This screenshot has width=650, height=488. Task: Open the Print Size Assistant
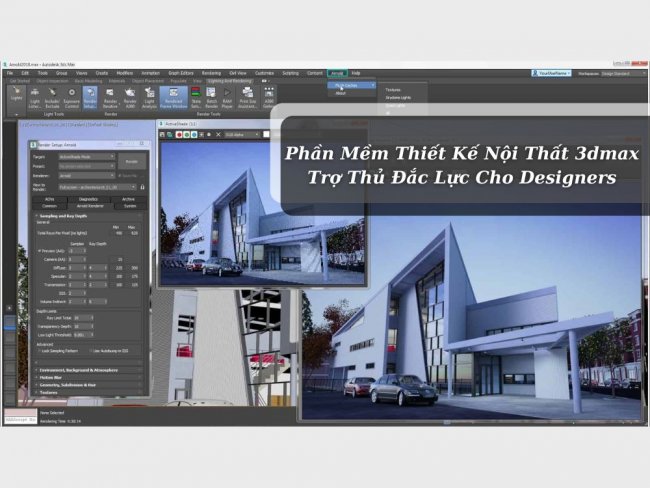coord(247,98)
